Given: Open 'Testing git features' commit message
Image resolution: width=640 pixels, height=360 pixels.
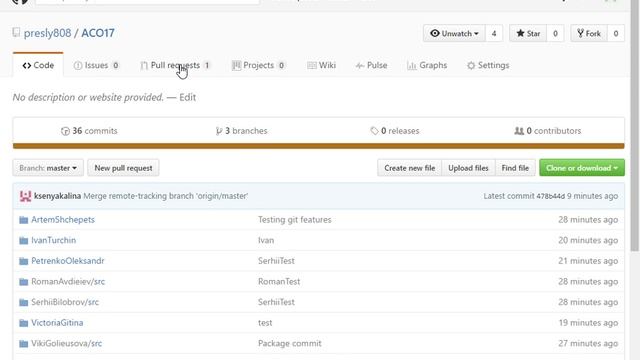Looking at the screenshot, I should [x=295, y=220].
